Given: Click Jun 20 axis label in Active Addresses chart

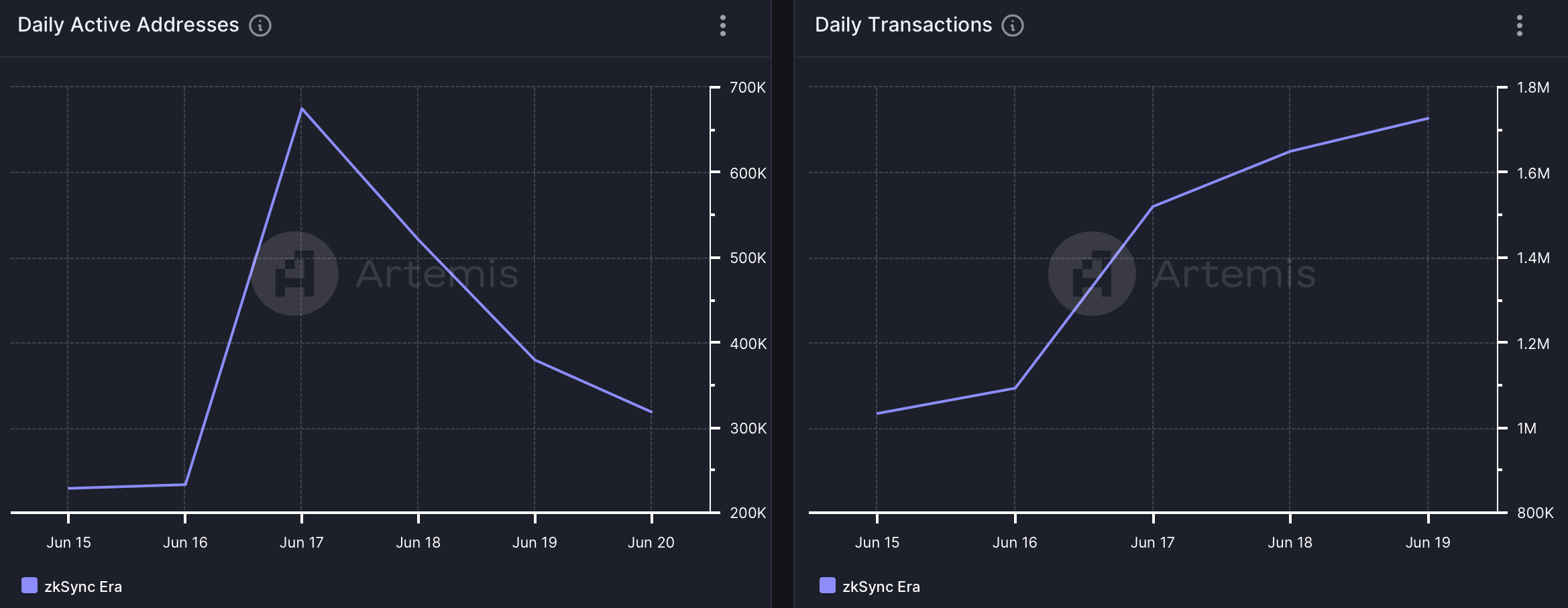Looking at the screenshot, I should [651, 542].
